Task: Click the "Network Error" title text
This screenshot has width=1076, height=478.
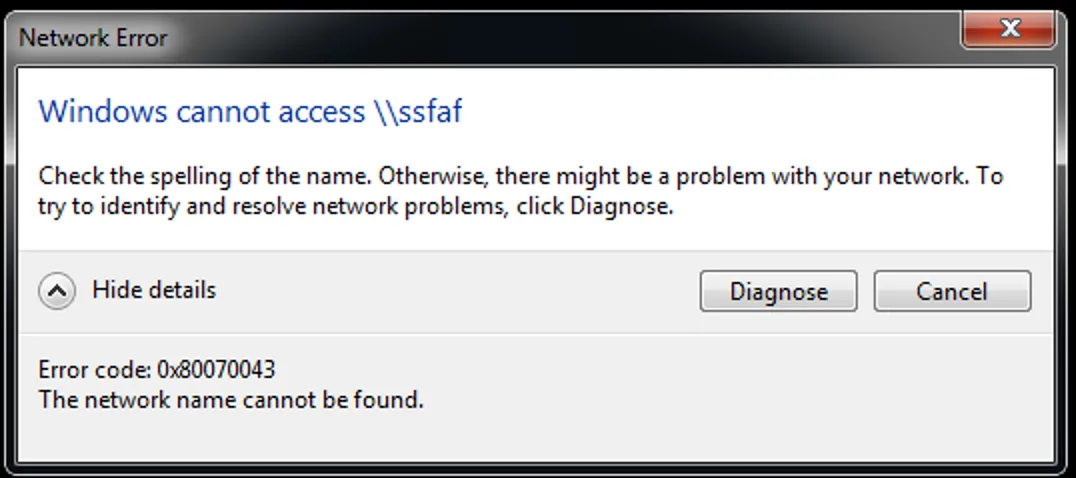Action: [93, 38]
